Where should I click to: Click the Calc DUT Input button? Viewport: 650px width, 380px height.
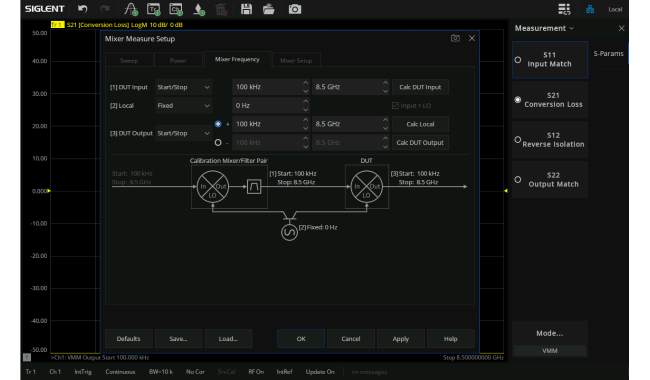pyautogui.click(x=420, y=87)
